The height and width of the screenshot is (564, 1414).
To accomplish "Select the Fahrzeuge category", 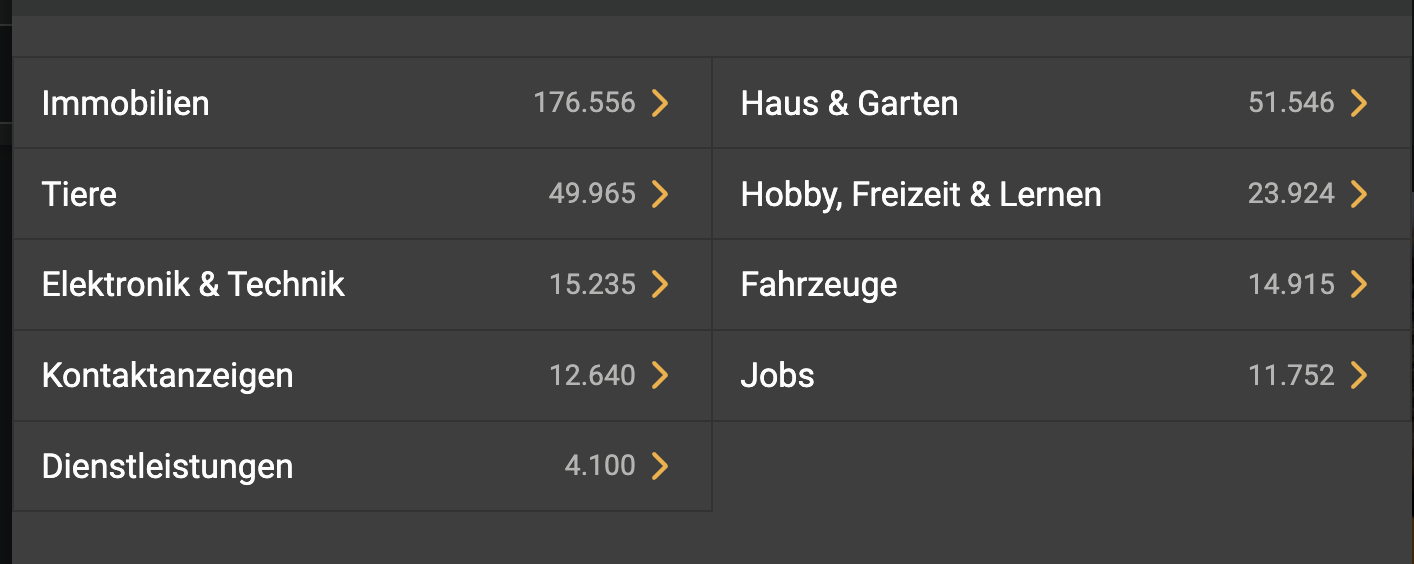I will [x=819, y=285].
